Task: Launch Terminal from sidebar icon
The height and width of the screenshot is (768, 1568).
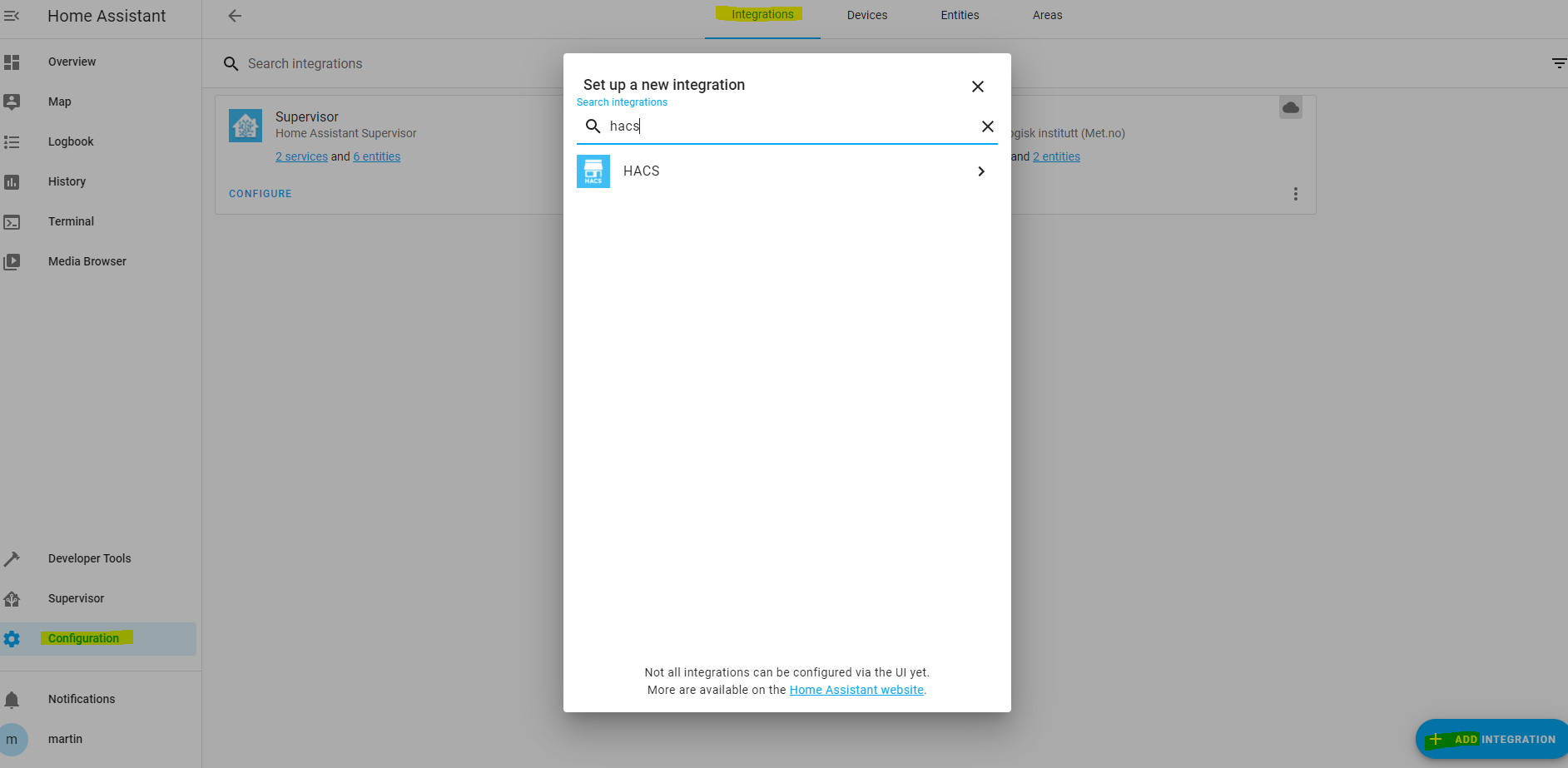Action: pos(12,222)
